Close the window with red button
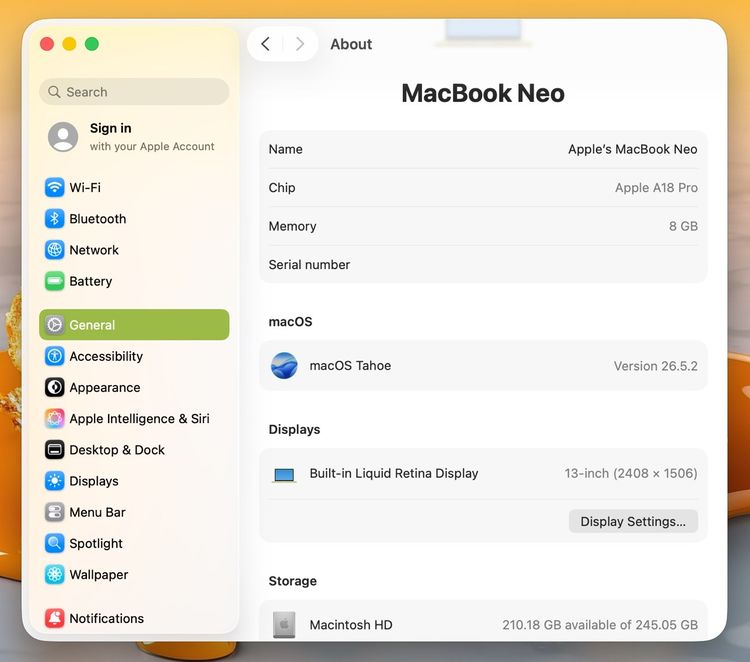Image resolution: width=750 pixels, height=662 pixels. (47, 44)
